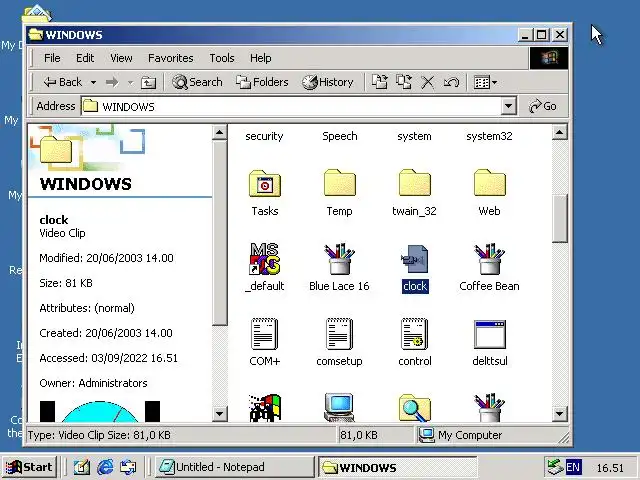
Task: Click the clock video clip icon
Action: pyautogui.click(x=414, y=259)
